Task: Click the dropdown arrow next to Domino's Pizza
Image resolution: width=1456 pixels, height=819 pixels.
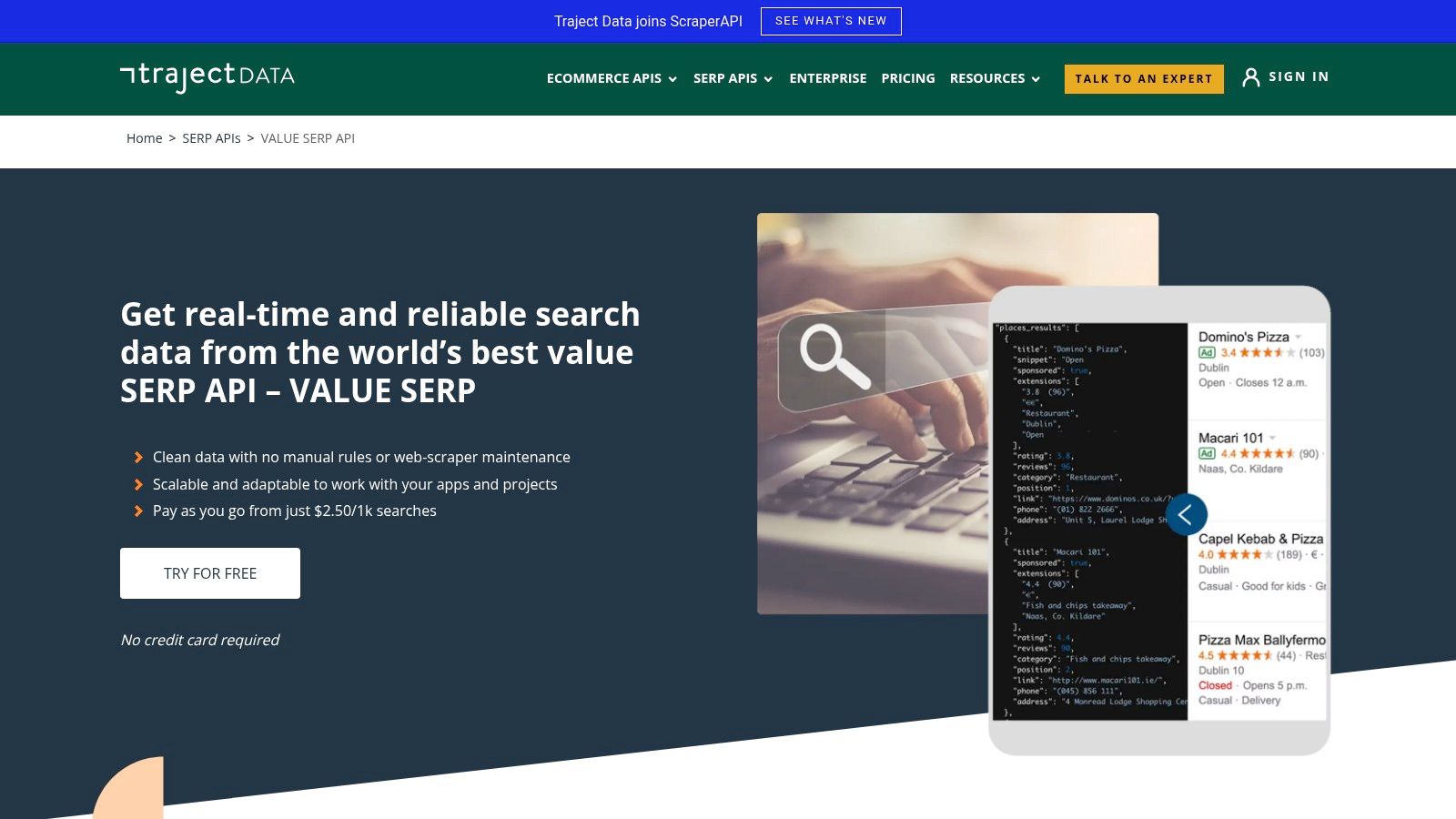Action: (x=1299, y=337)
